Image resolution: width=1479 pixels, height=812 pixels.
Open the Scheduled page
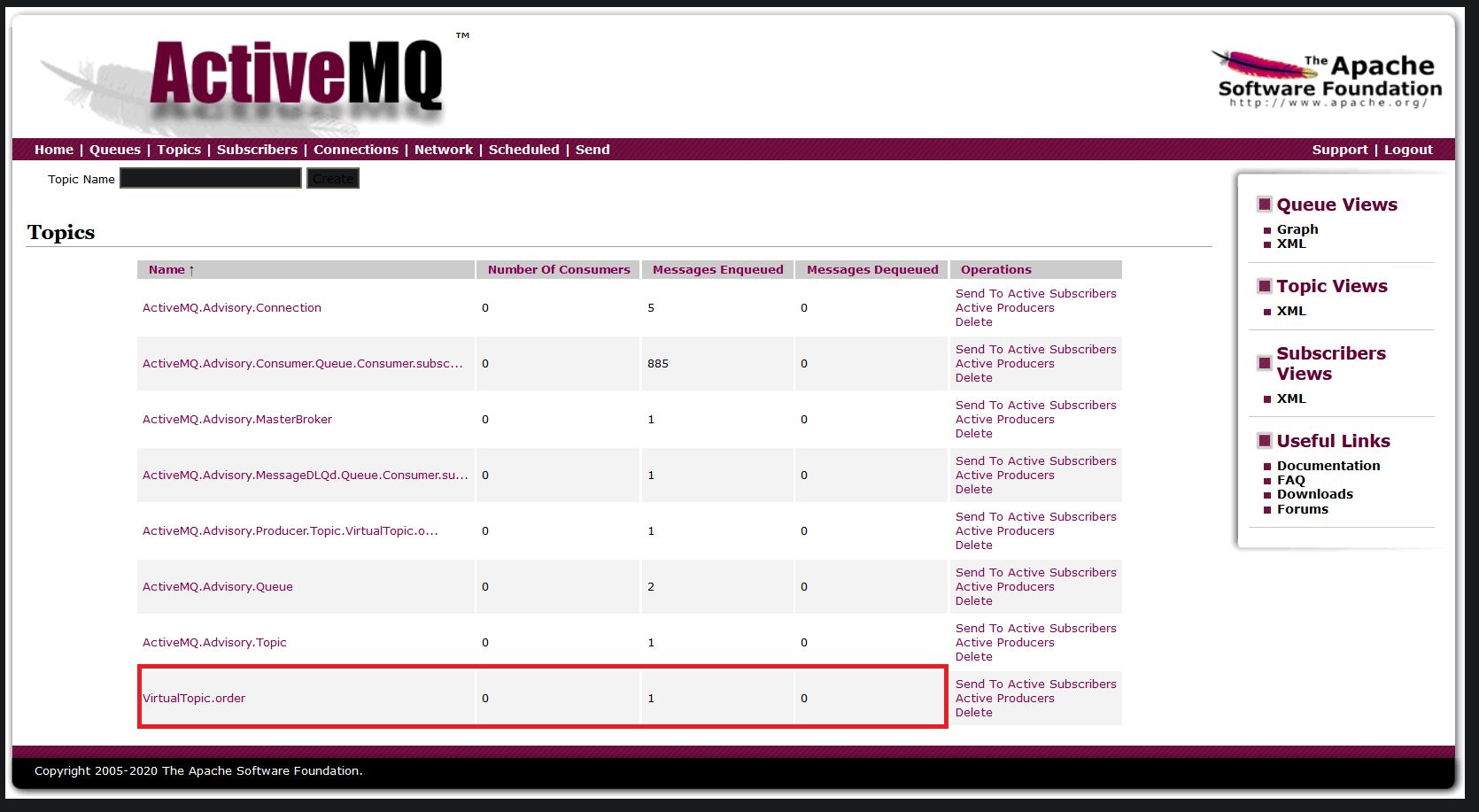[x=524, y=150]
